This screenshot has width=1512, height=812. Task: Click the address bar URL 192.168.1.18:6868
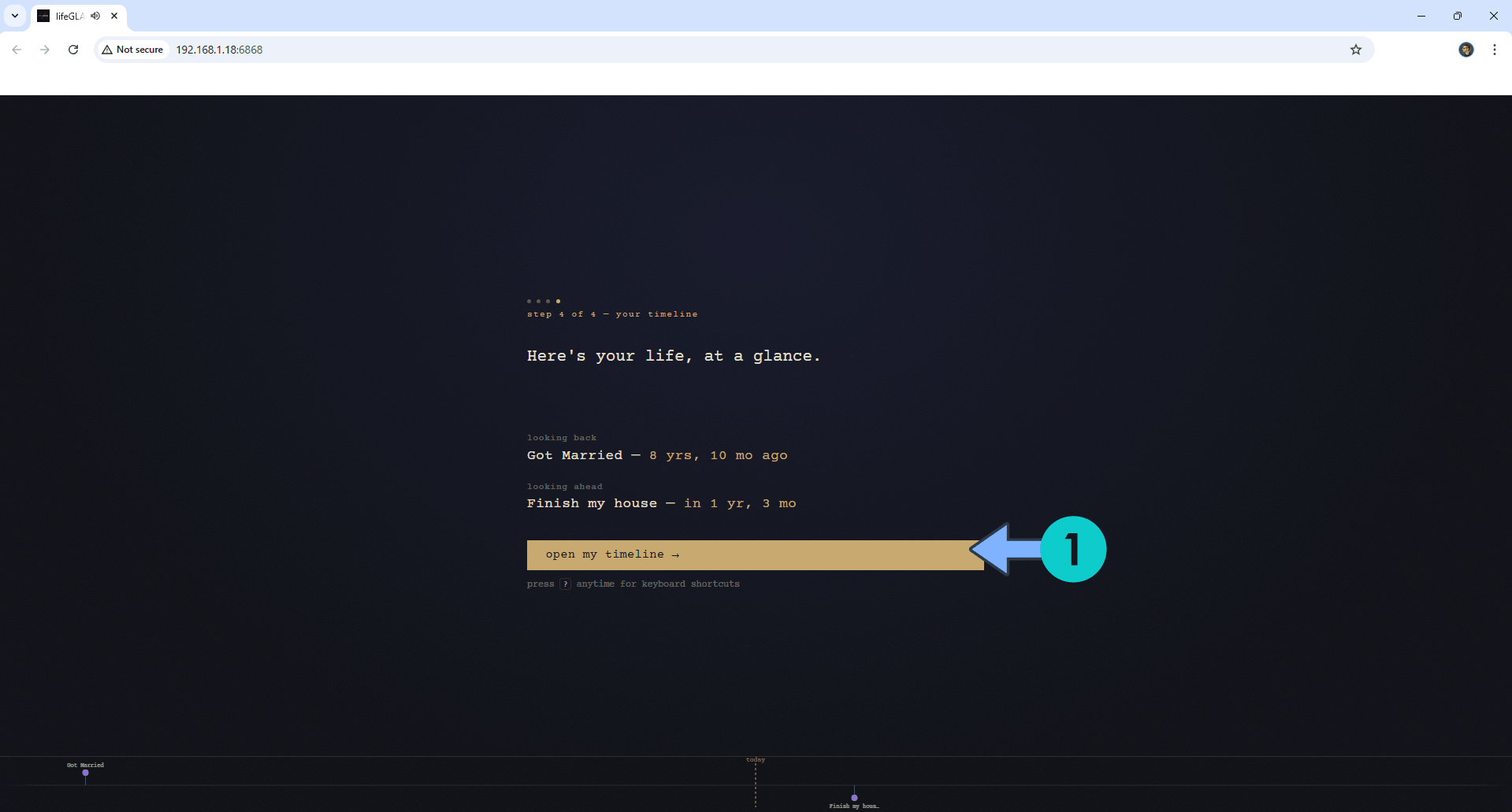click(x=219, y=50)
